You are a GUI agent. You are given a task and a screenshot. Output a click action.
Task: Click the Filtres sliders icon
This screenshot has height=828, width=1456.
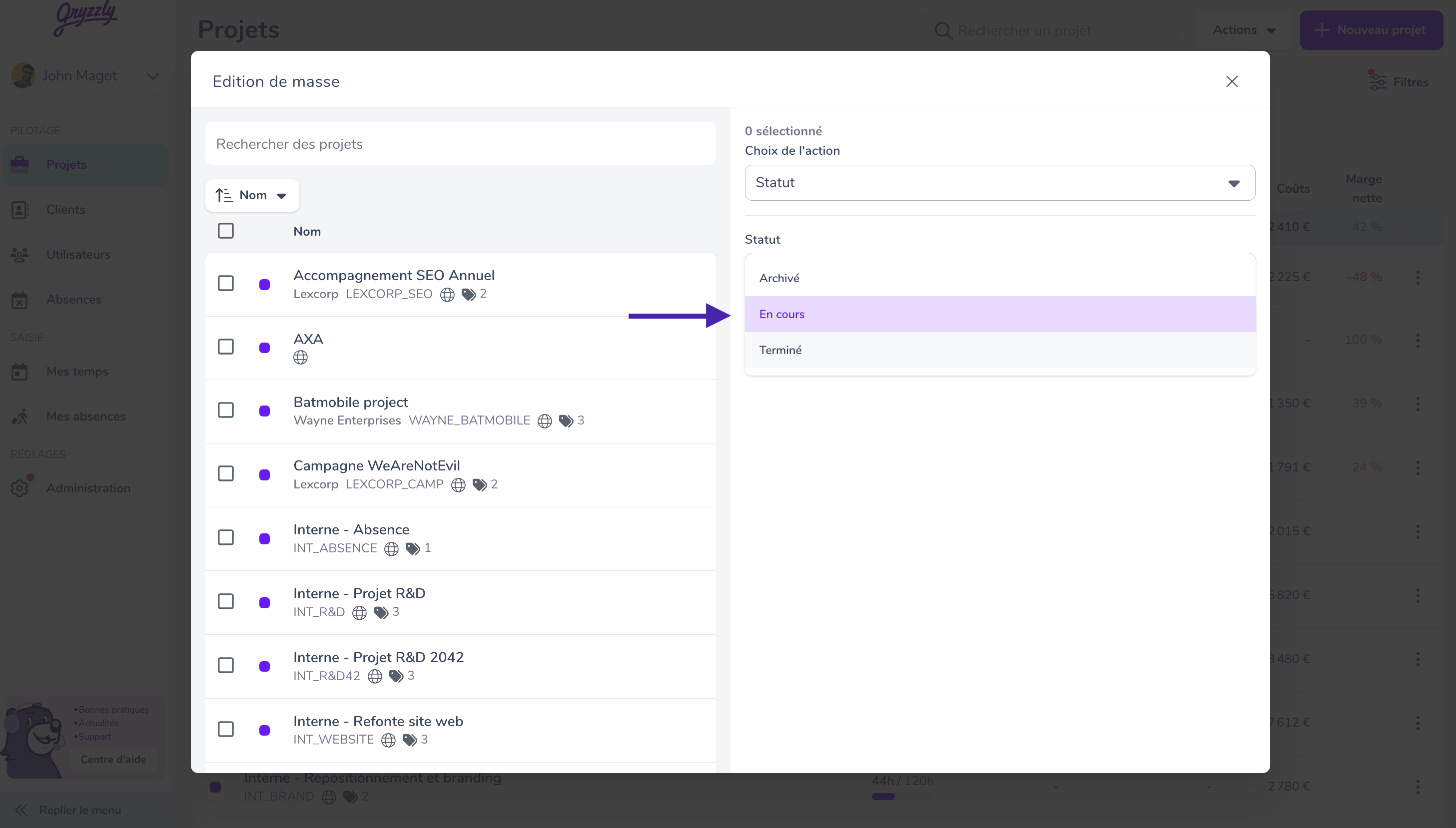1378,82
